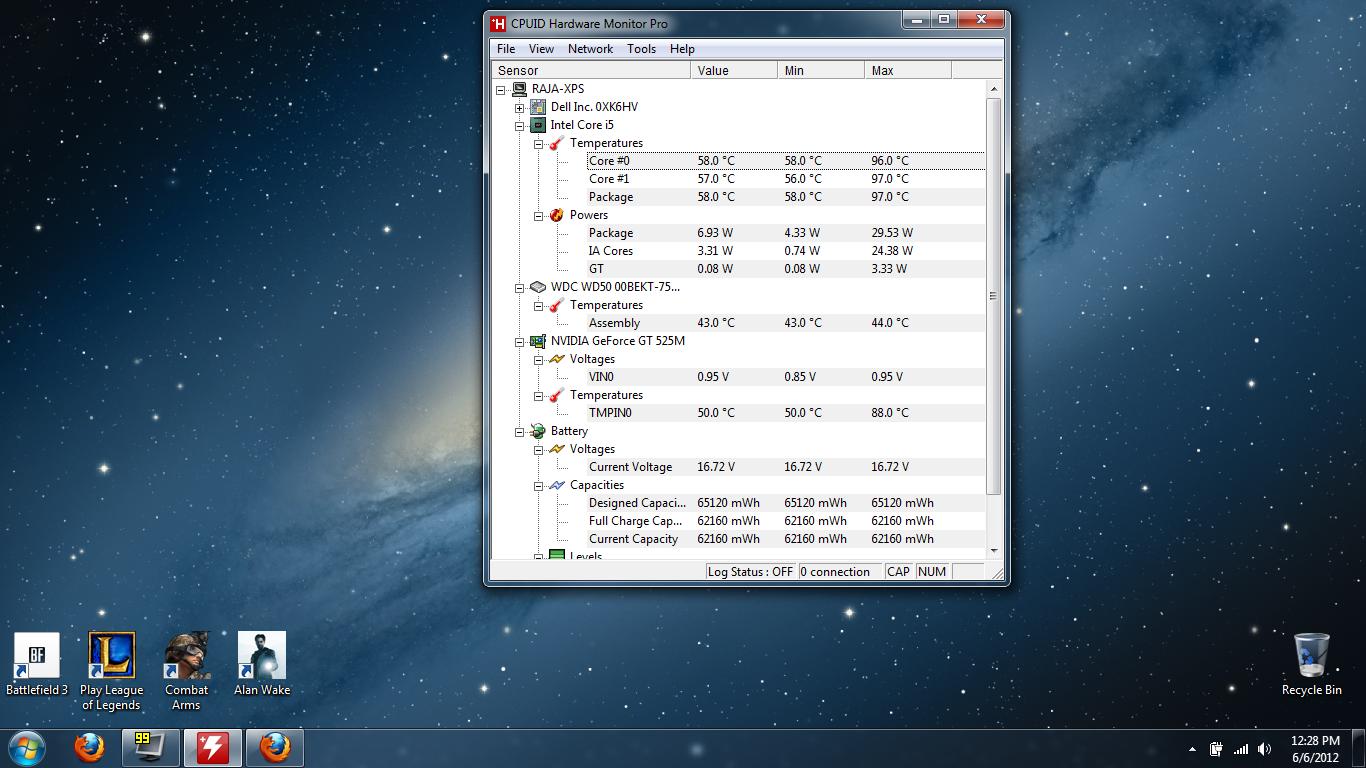Click the NVIDIA GeForce GT 525M card icon
Image resolution: width=1366 pixels, height=768 pixels.
538,341
